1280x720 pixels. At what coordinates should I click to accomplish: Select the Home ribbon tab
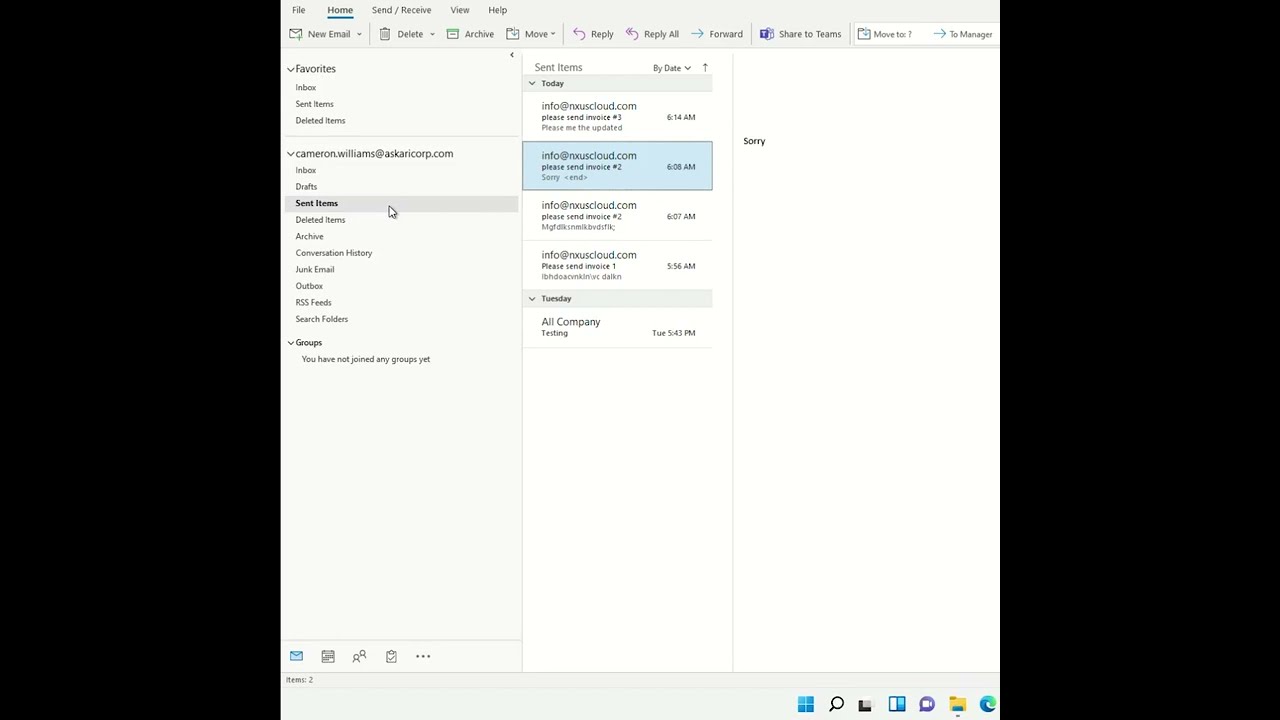pos(340,10)
